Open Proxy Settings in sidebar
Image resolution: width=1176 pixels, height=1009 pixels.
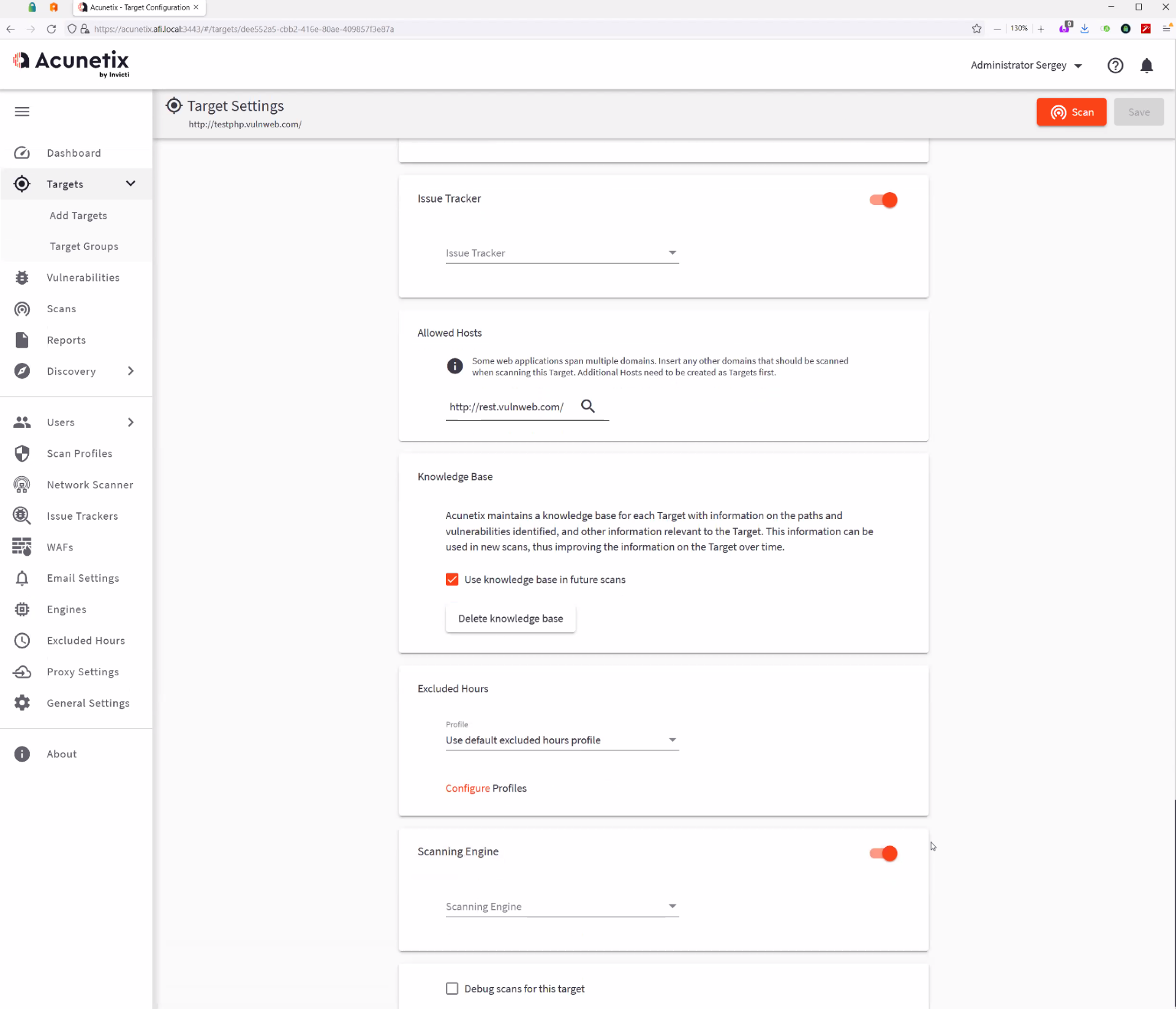[83, 672]
